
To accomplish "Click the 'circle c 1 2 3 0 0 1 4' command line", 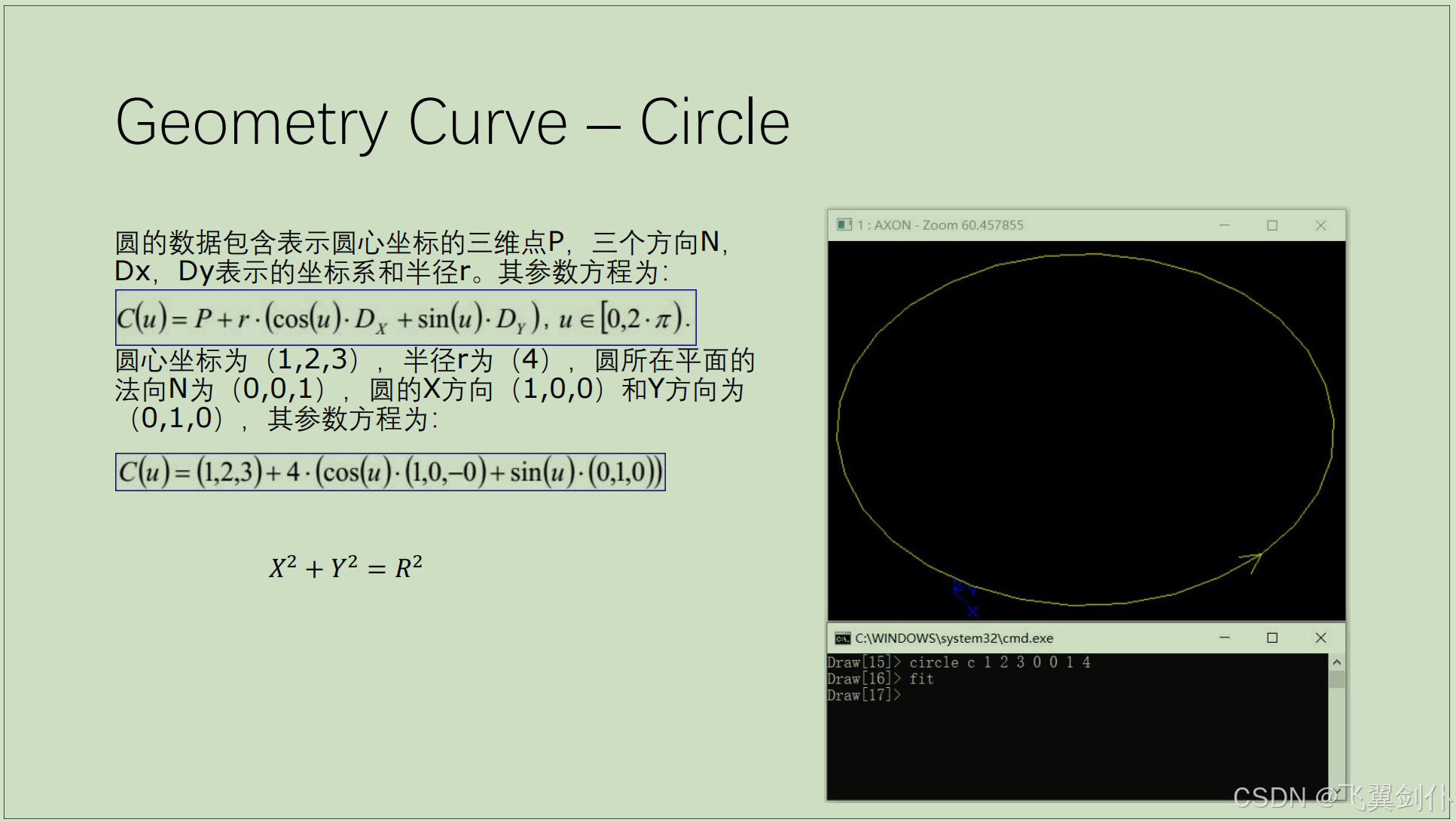I will (1000, 662).
